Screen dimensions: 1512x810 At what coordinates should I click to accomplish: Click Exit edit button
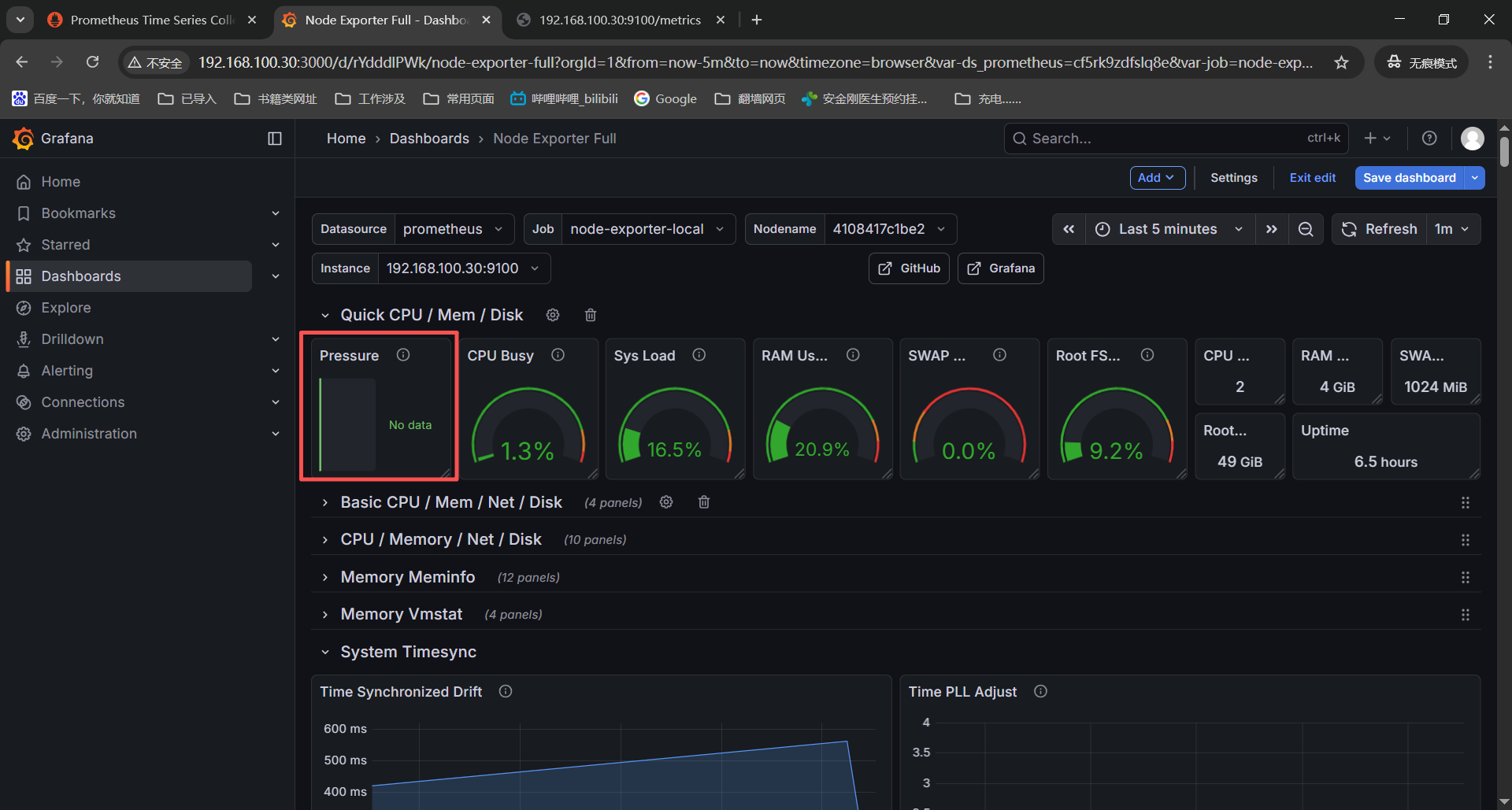click(x=1312, y=178)
